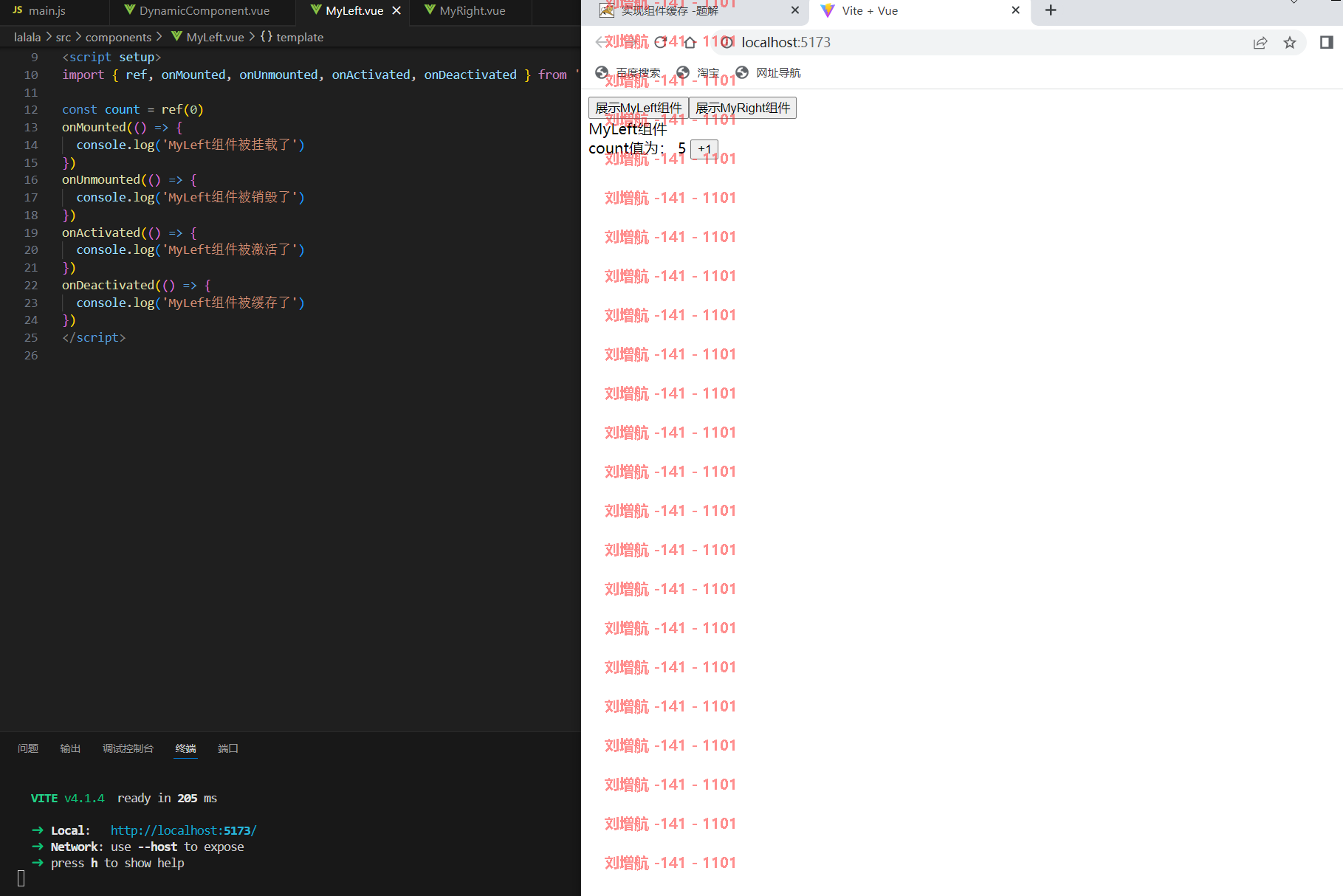Click the template breadcrumb symbol
The width and height of the screenshot is (1343, 896).
[292, 37]
